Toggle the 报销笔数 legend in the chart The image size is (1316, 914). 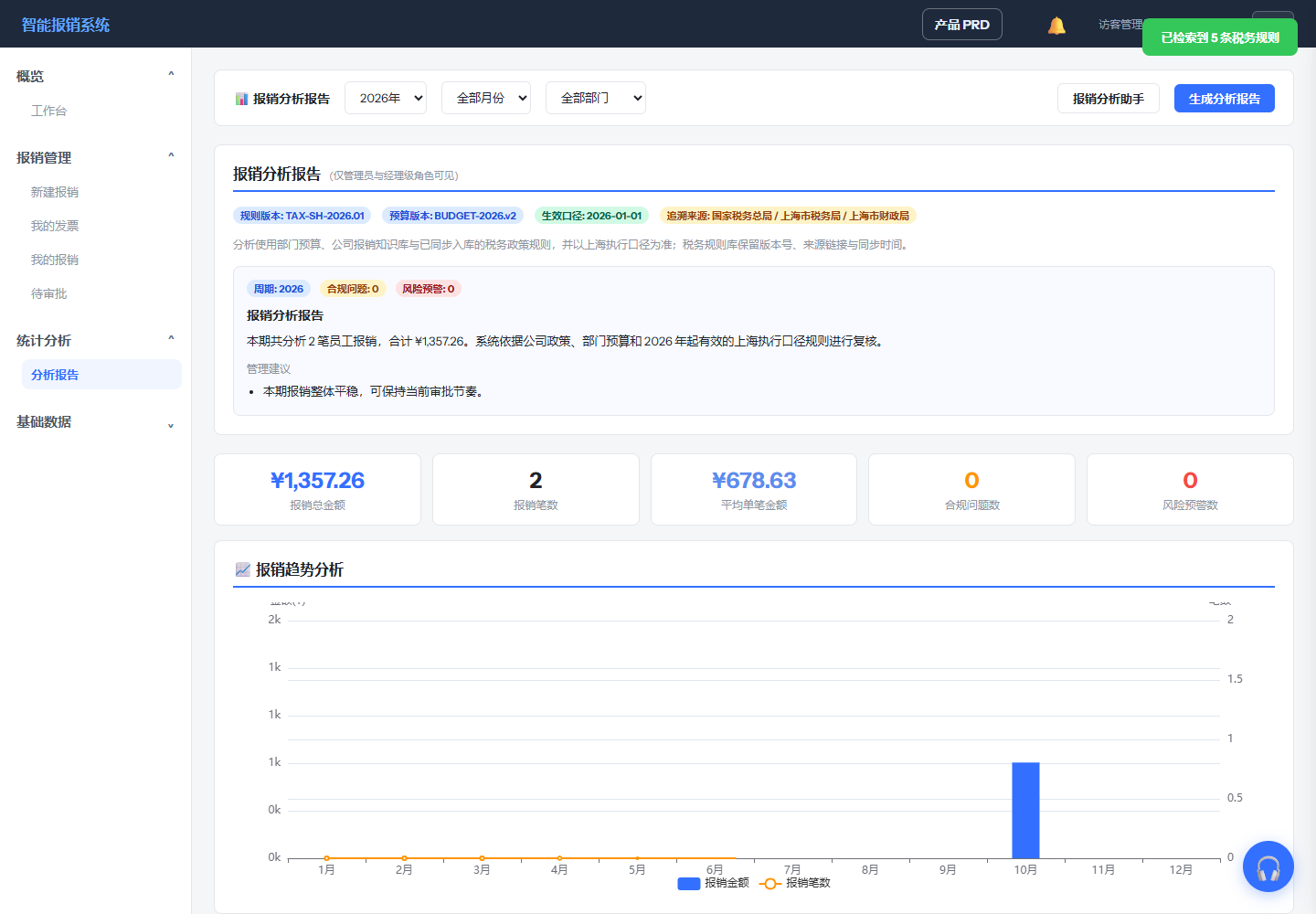795,883
